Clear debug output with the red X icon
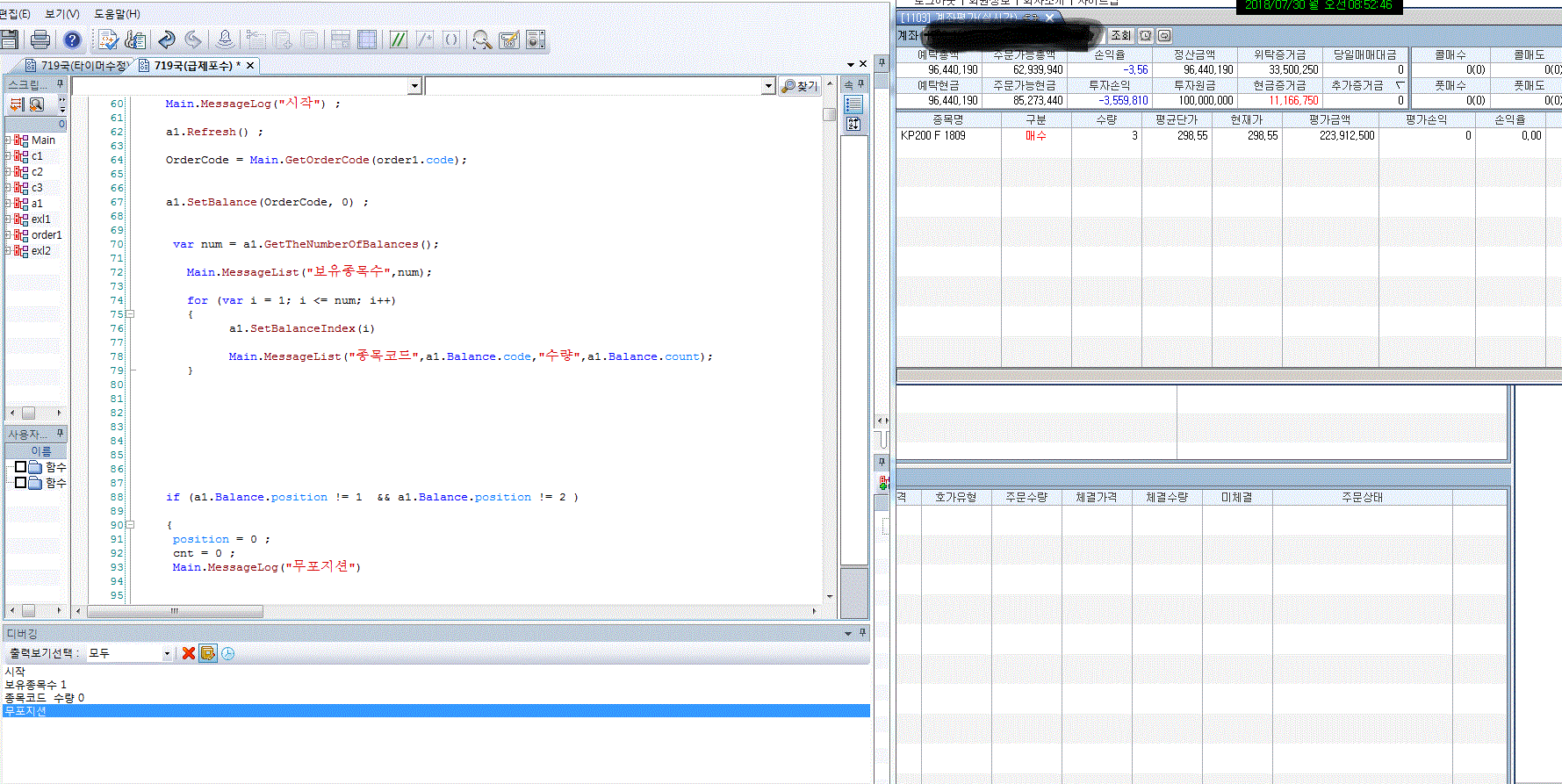 coord(188,653)
